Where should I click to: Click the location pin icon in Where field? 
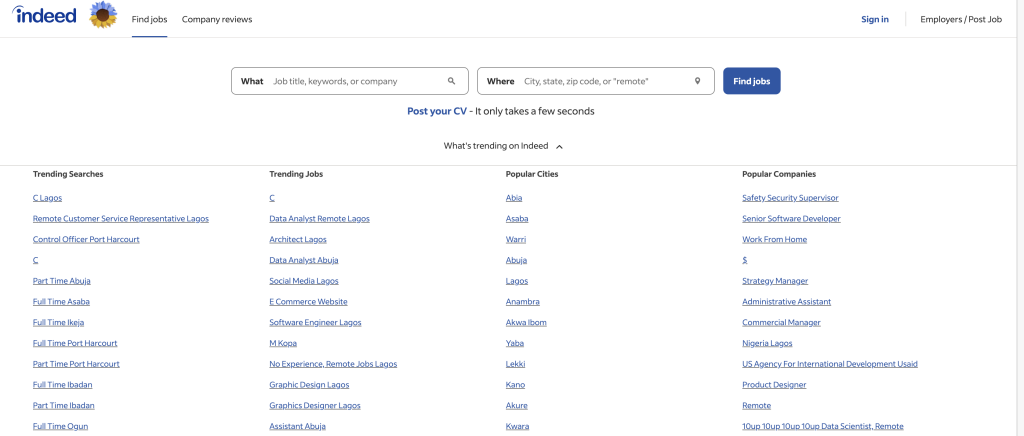[697, 82]
